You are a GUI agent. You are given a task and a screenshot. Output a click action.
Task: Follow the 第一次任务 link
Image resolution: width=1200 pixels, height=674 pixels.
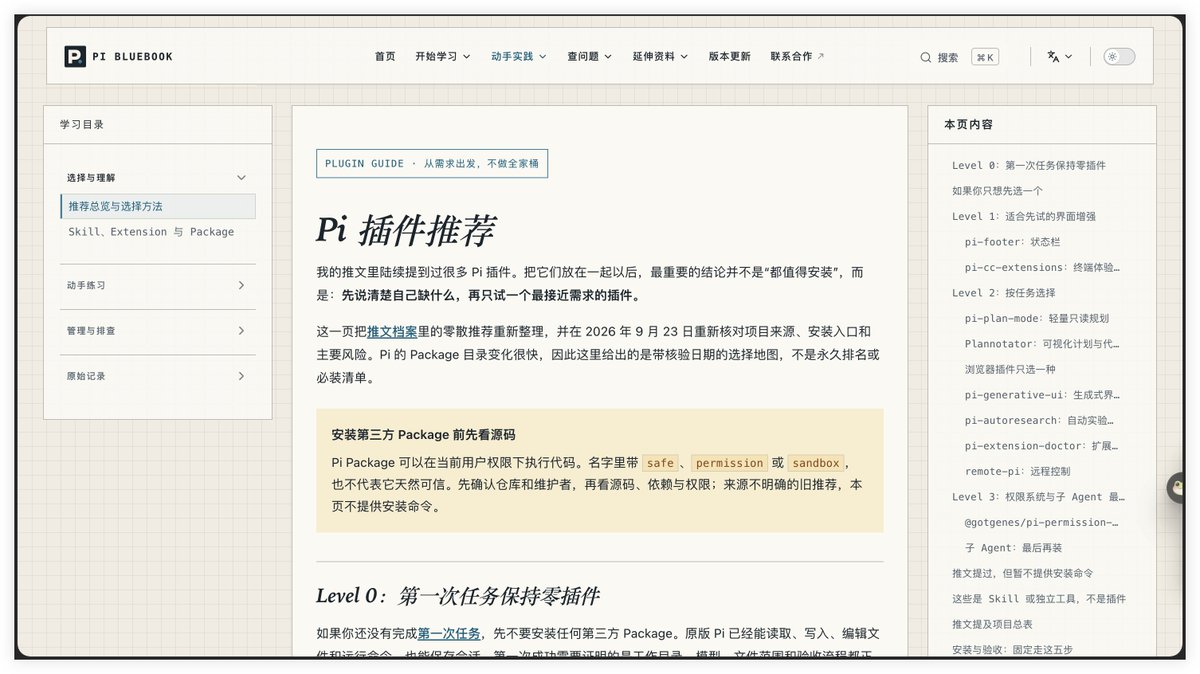449,633
